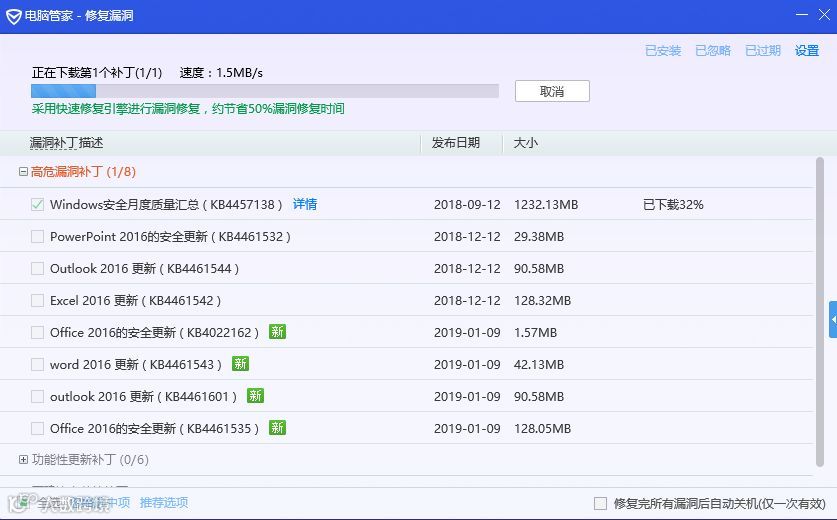Close the 修复漏洞 window
Image resolution: width=837 pixels, height=520 pixels.
824,14
